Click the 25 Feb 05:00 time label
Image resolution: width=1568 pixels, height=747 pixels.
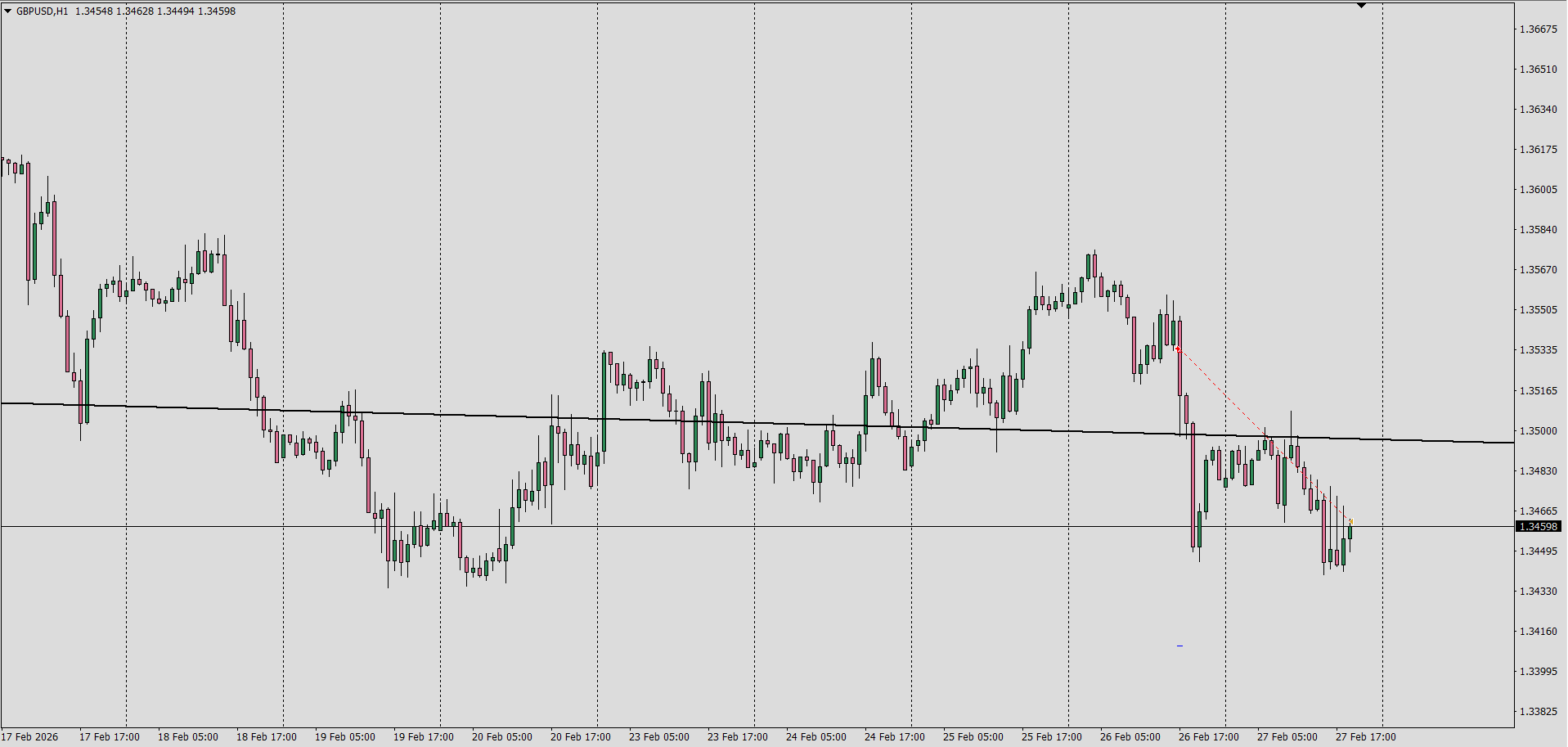pos(973,737)
